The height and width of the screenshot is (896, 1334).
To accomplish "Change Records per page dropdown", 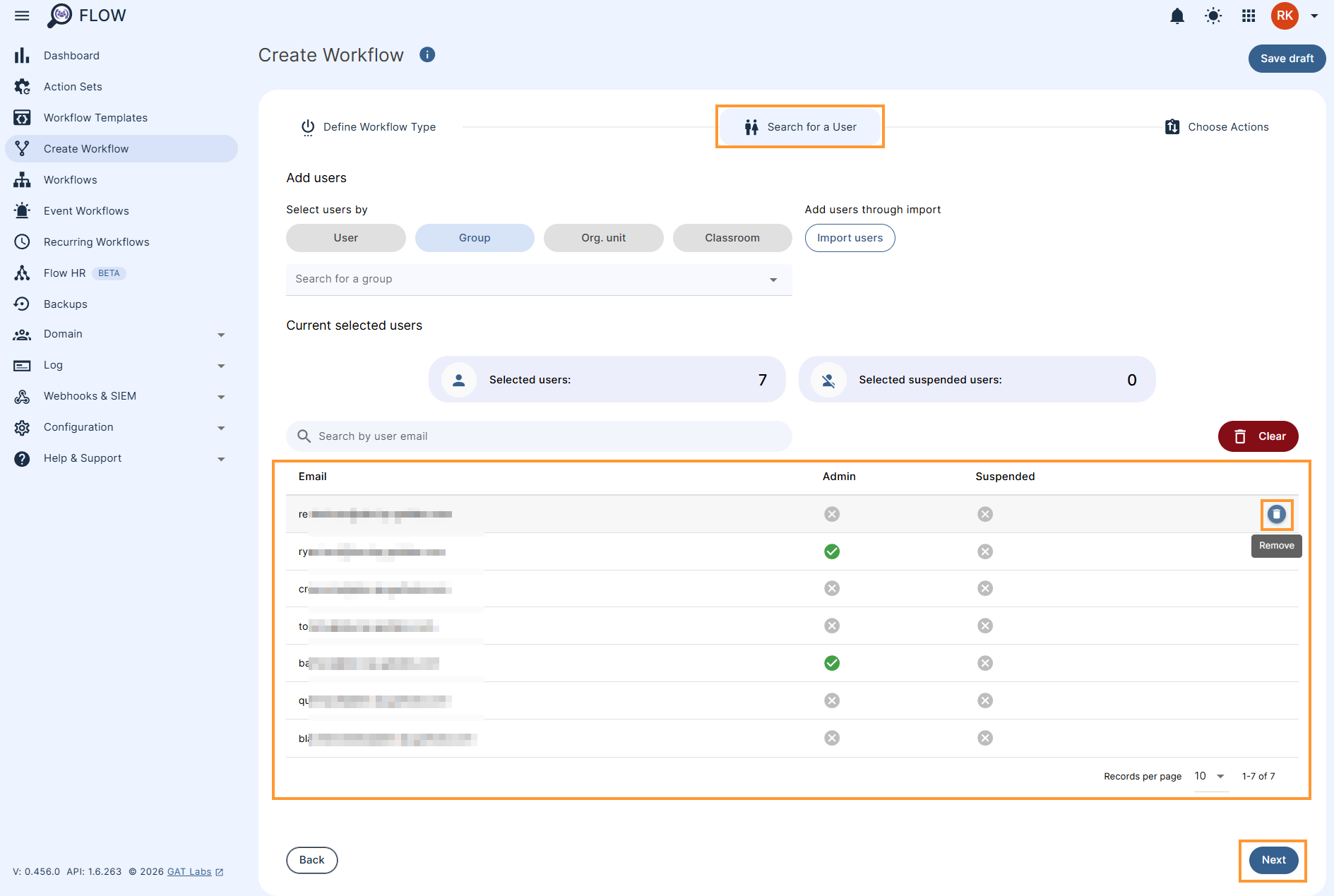I will pyautogui.click(x=1210, y=776).
